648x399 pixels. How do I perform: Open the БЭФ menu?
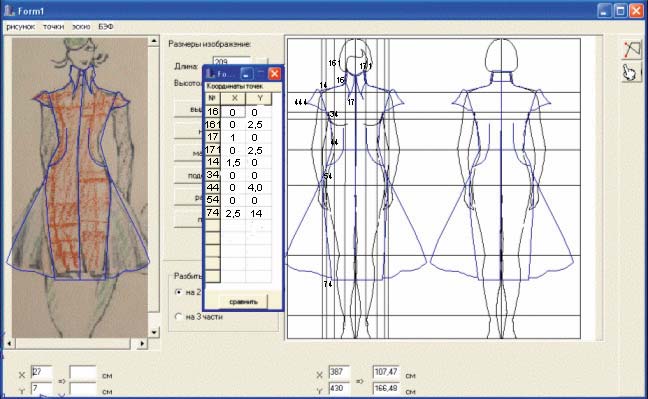click(106, 27)
